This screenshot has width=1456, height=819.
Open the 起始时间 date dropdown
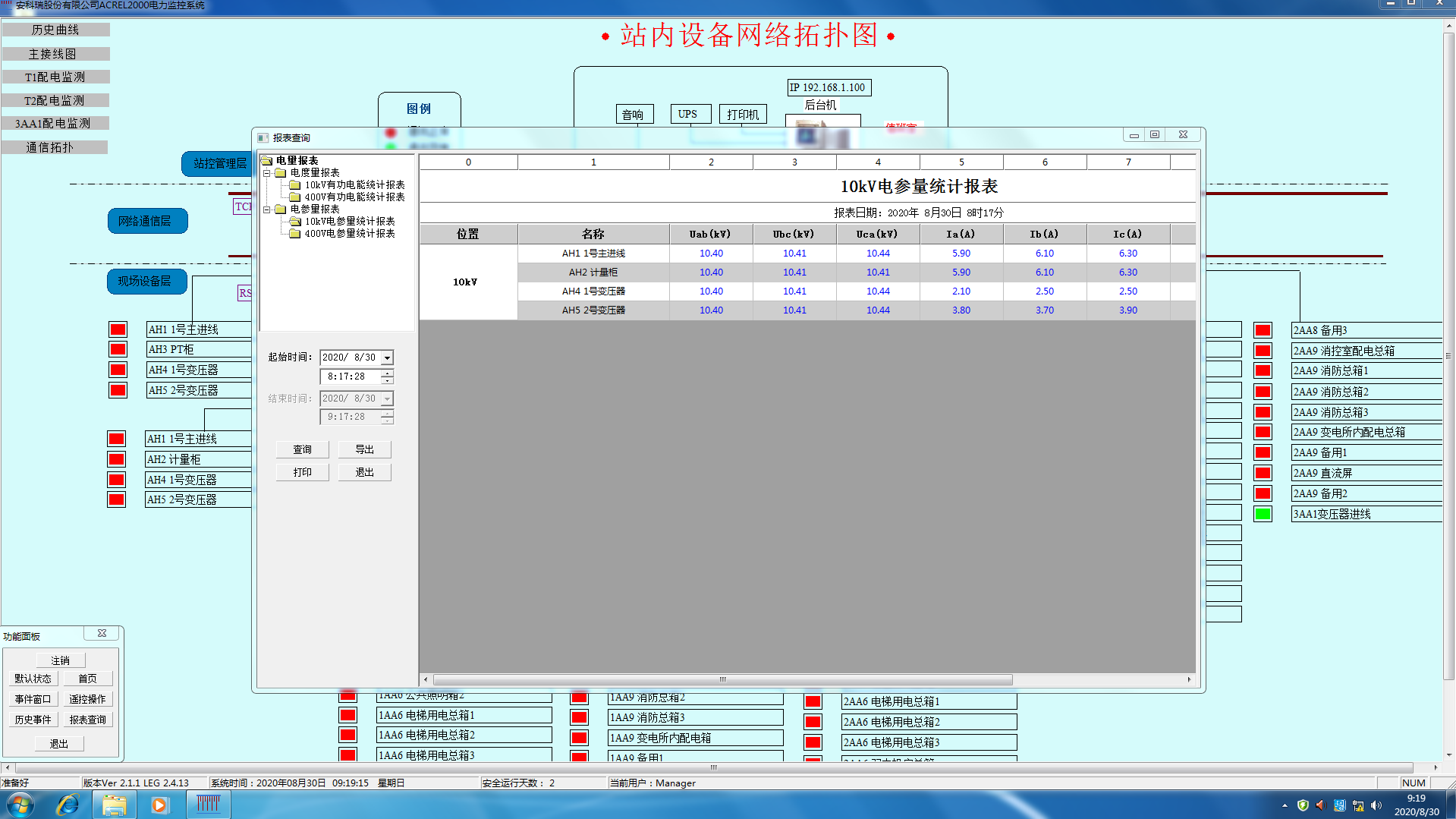pos(387,358)
